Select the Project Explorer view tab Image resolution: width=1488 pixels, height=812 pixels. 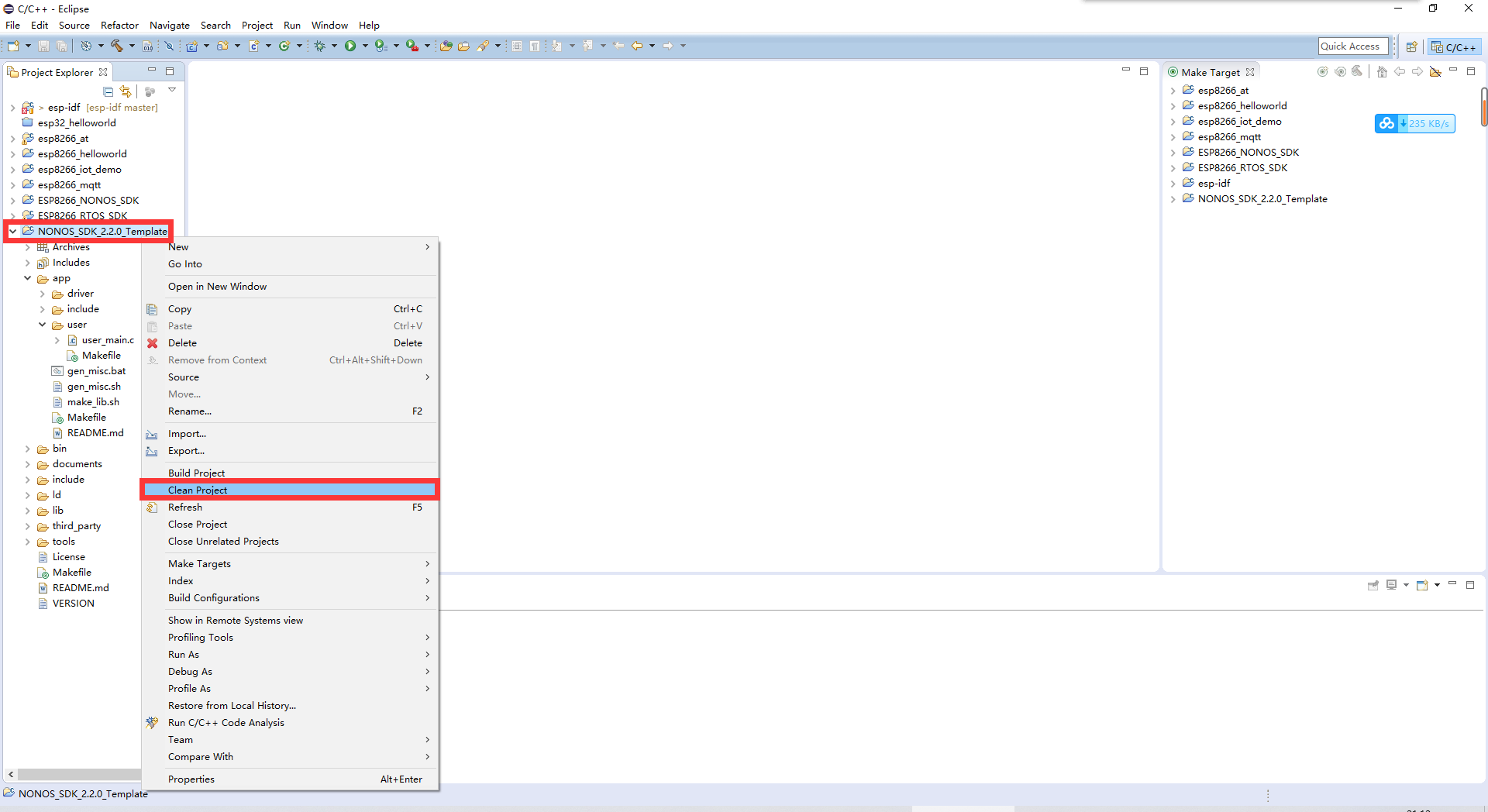tap(57, 72)
